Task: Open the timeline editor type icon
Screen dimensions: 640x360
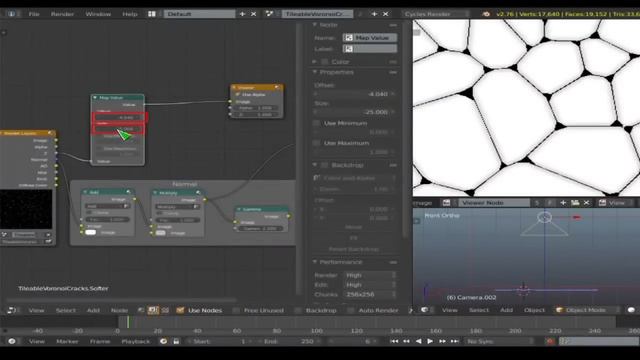Action: tap(11, 341)
